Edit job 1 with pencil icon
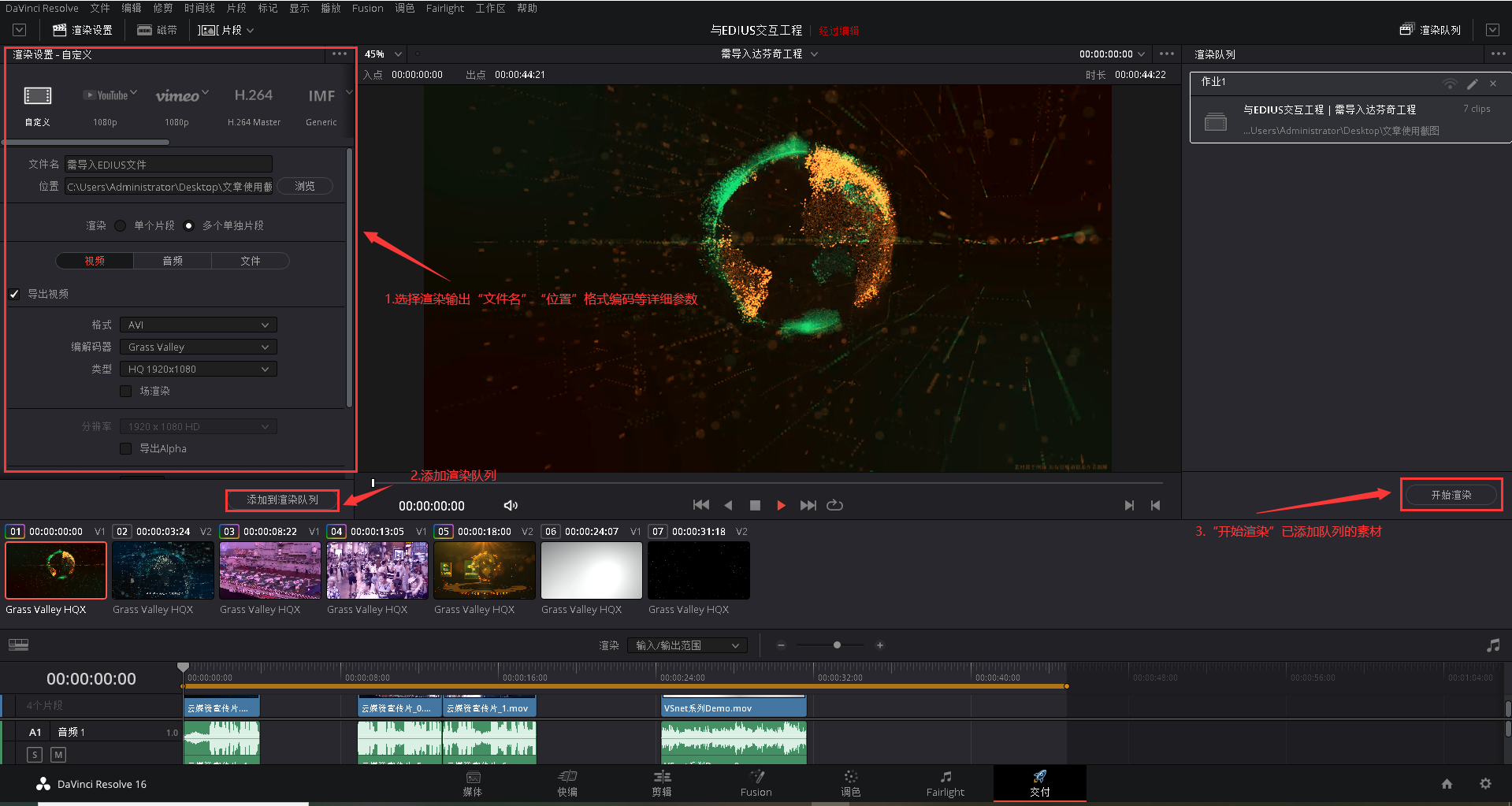Image resolution: width=1512 pixels, height=806 pixels. 1472,84
